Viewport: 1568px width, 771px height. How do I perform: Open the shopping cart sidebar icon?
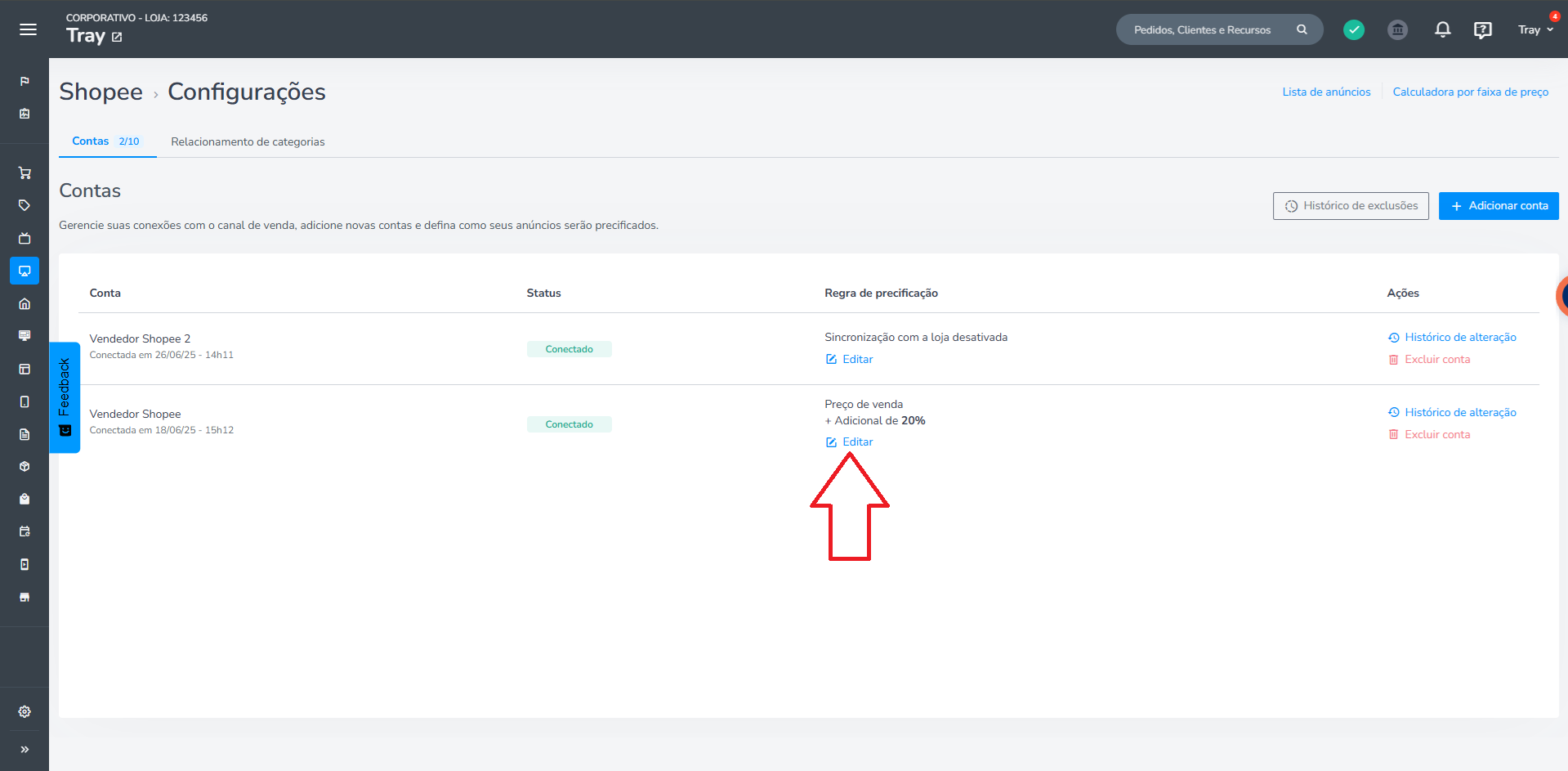click(25, 173)
